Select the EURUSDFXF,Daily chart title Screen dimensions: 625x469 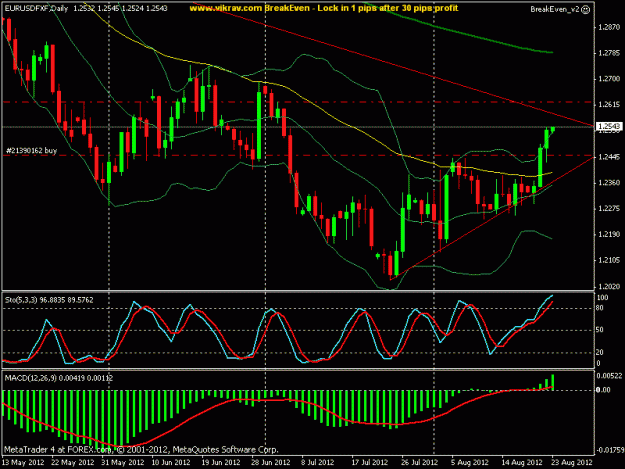(36, 8)
